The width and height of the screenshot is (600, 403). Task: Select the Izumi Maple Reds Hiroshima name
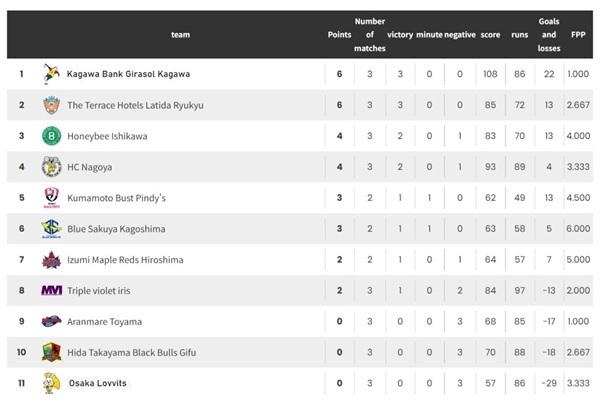125,260
